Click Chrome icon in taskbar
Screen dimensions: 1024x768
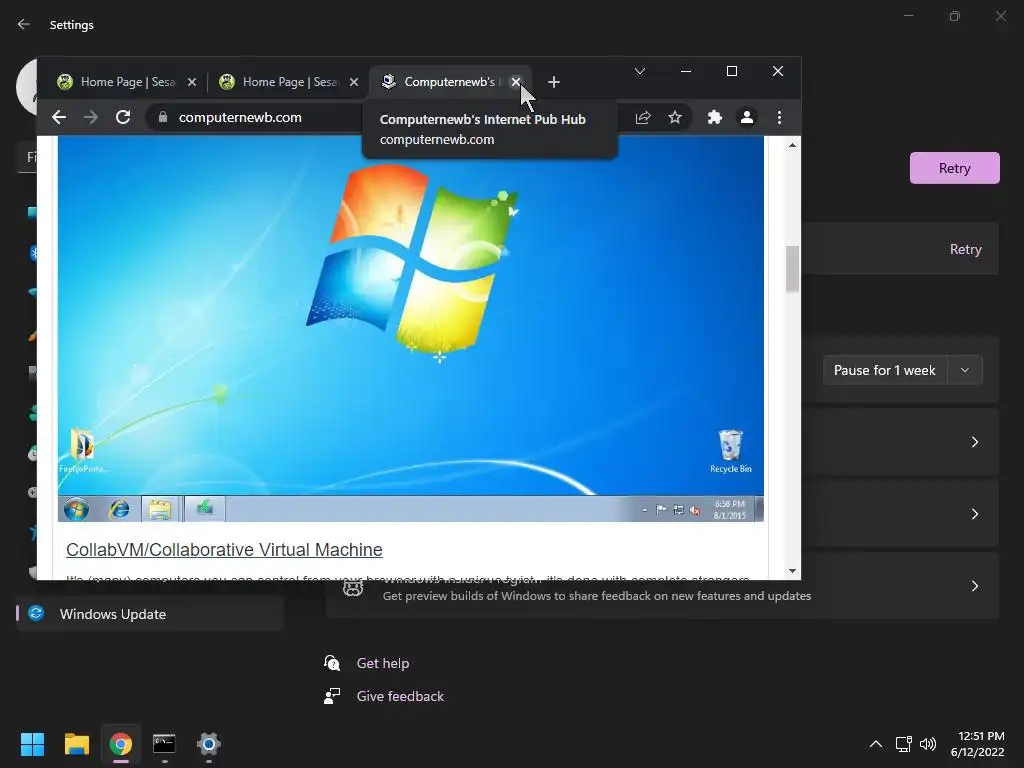click(x=121, y=744)
